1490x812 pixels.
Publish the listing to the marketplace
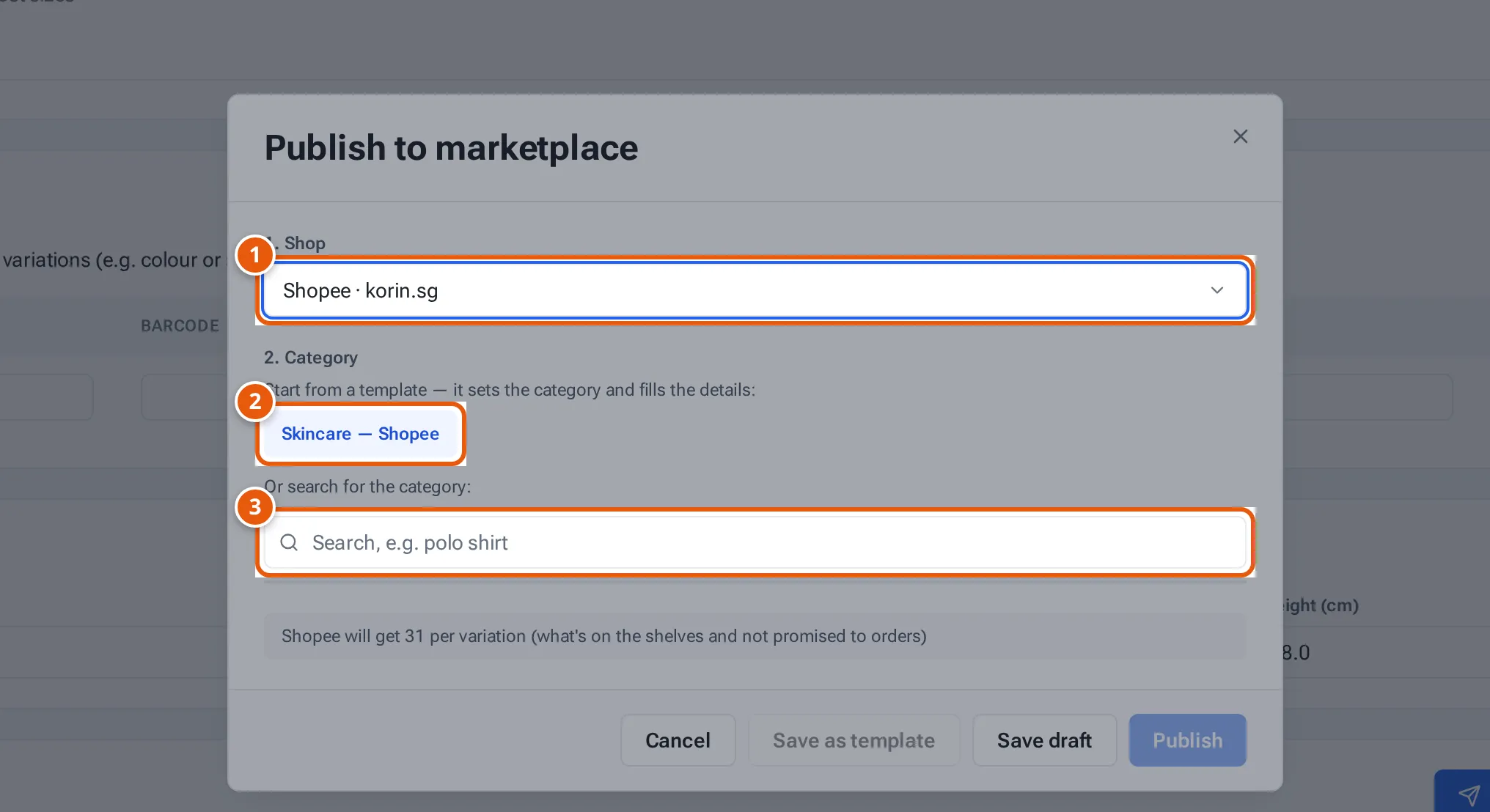coord(1187,740)
